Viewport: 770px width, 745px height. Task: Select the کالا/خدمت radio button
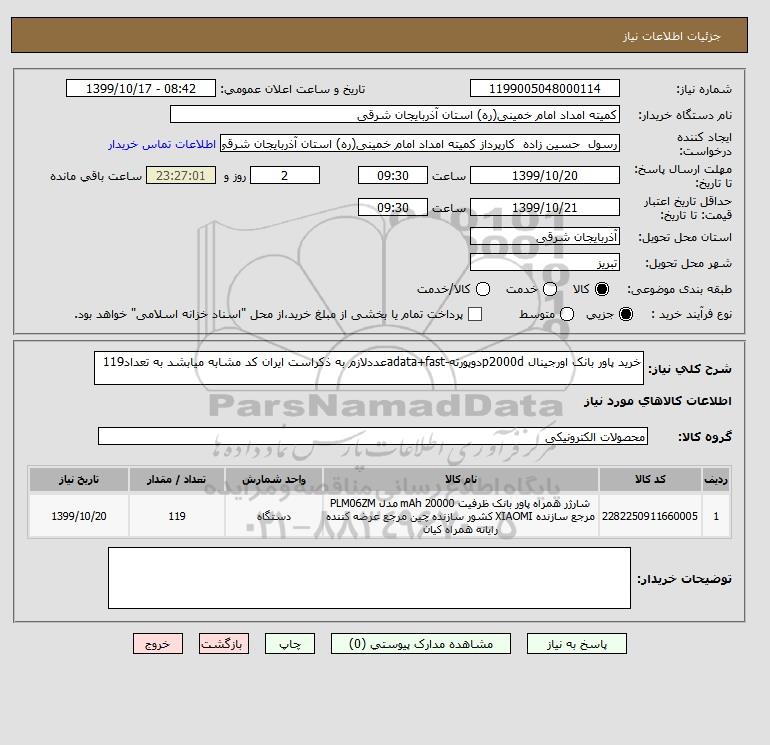[x=483, y=289]
